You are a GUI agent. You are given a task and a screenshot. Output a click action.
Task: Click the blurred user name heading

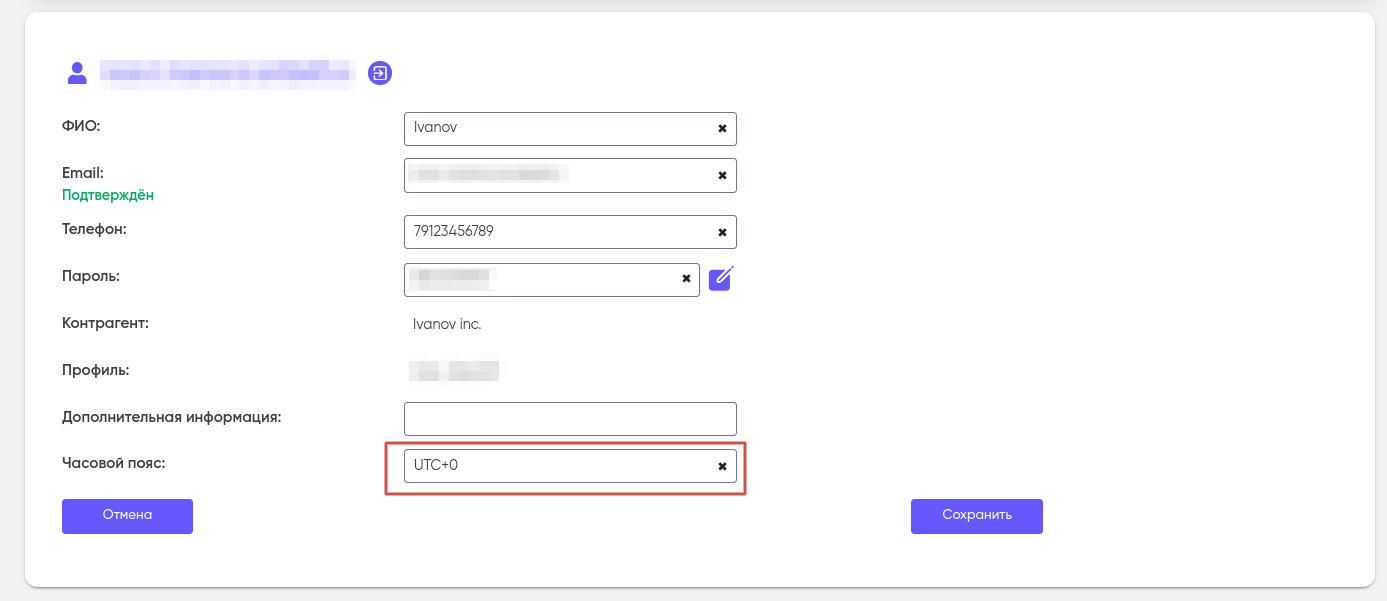(x=228, y=73)
